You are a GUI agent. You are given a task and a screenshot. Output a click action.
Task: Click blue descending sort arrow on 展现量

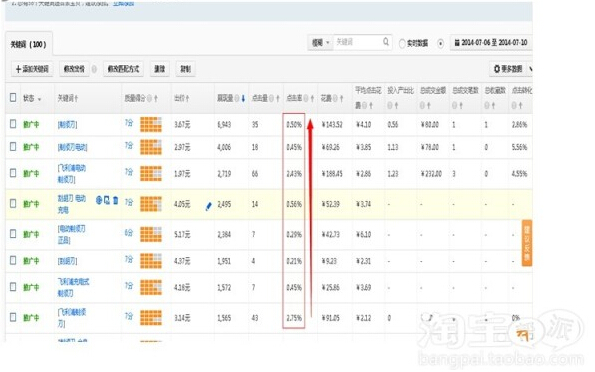click(243, 98)
